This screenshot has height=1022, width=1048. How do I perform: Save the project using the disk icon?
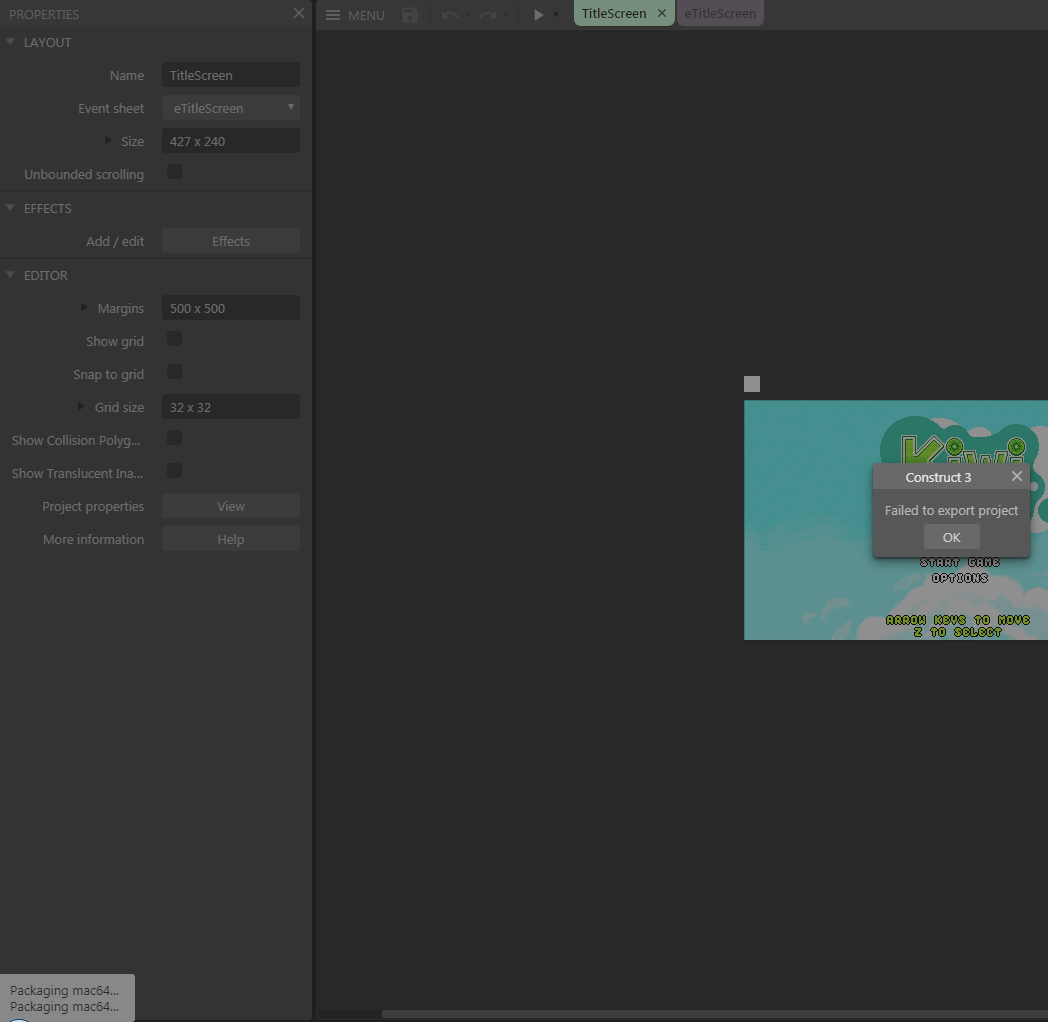tap(409, 15)
